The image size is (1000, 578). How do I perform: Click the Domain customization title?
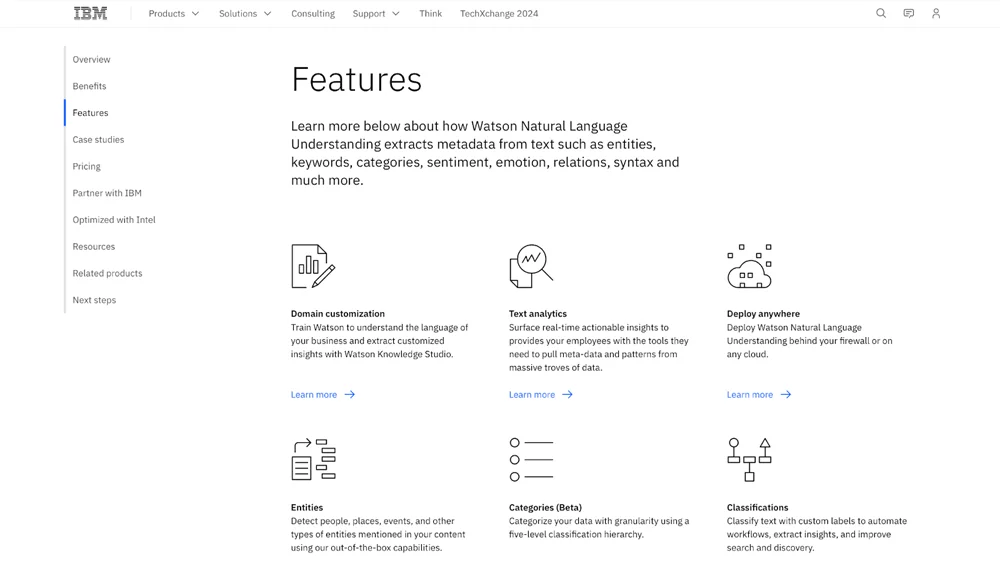pyautogui.click(x=338, y=314)
